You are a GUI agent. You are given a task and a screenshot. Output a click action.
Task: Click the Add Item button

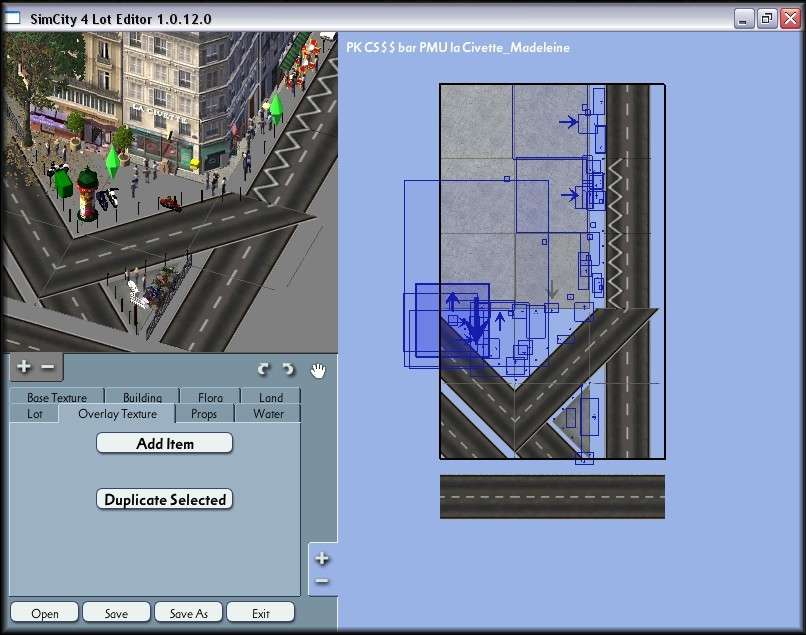[164, 443]
